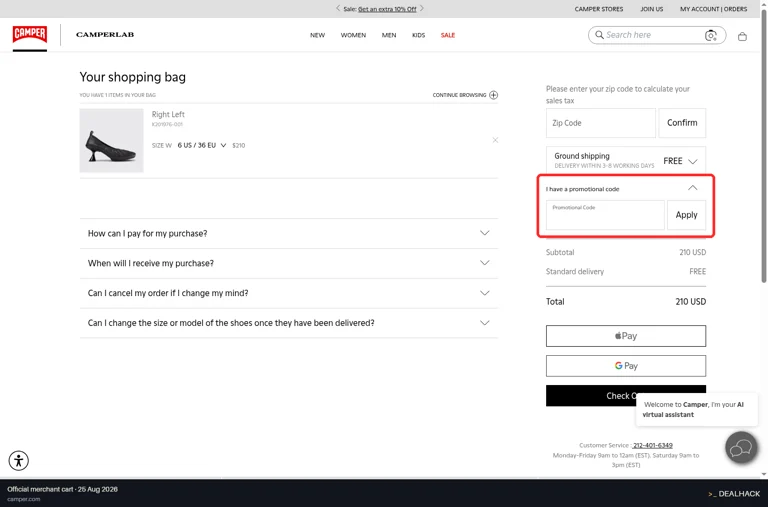
Task: Click Join Us link
Action: coord(651,9)
